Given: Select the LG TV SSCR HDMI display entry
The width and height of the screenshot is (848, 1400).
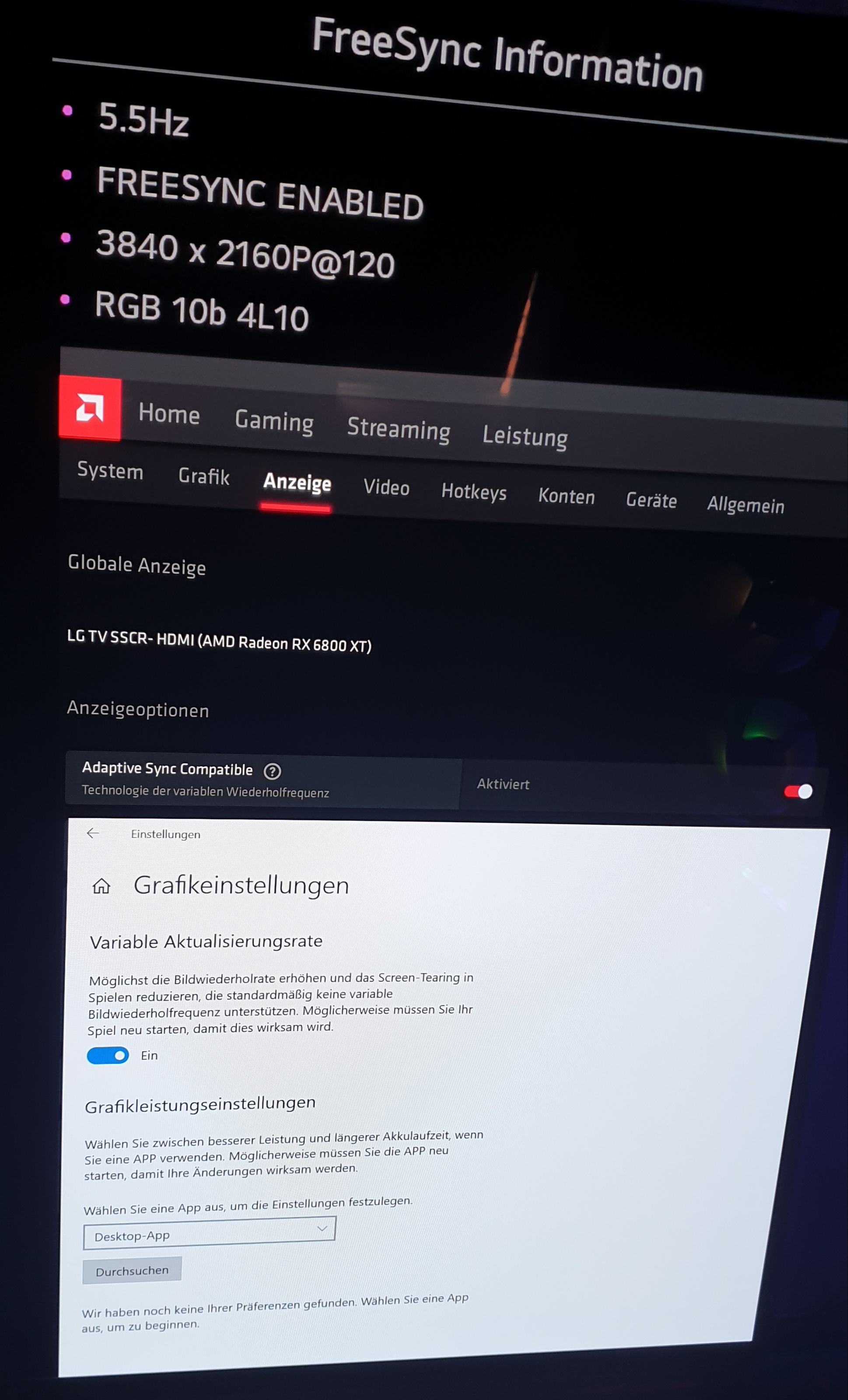Looking at the screenshot, I should 219,641.
